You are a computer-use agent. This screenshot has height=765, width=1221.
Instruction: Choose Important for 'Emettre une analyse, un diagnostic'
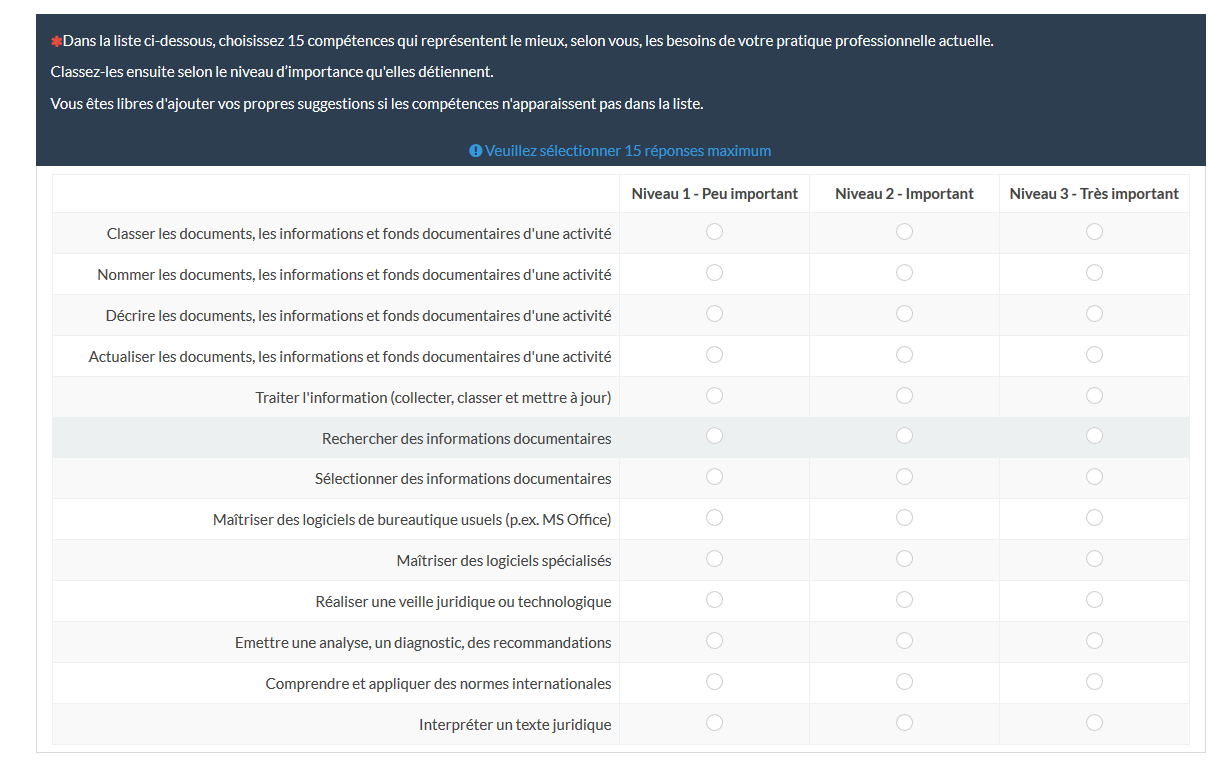click(904, 641)
